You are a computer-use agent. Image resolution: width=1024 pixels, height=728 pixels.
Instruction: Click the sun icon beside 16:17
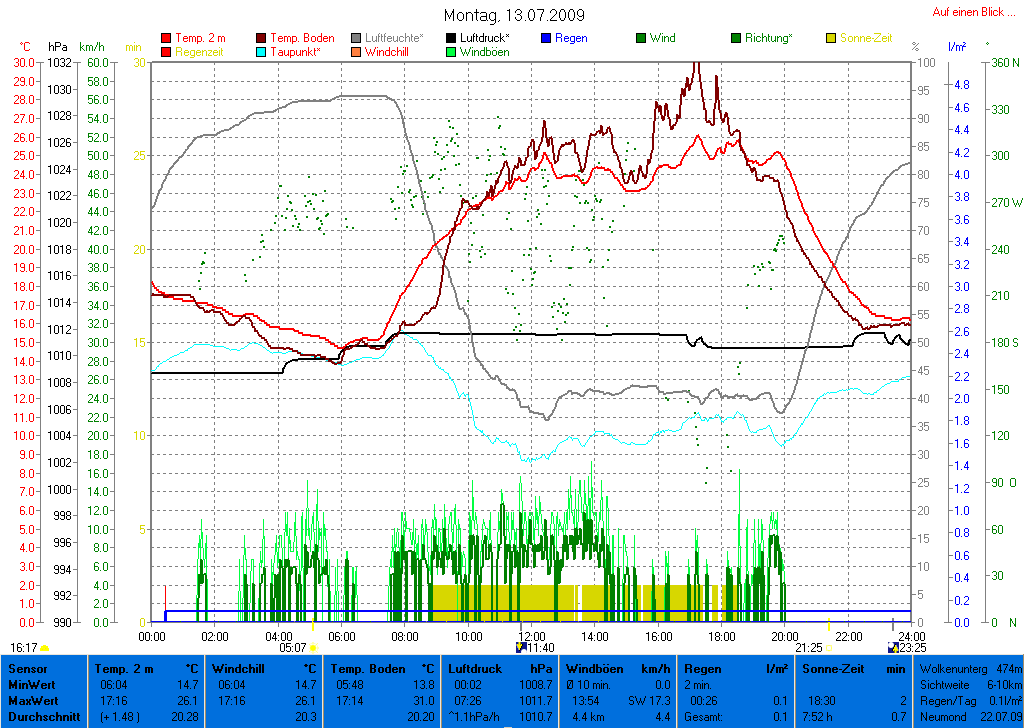[x=44, y=649]
